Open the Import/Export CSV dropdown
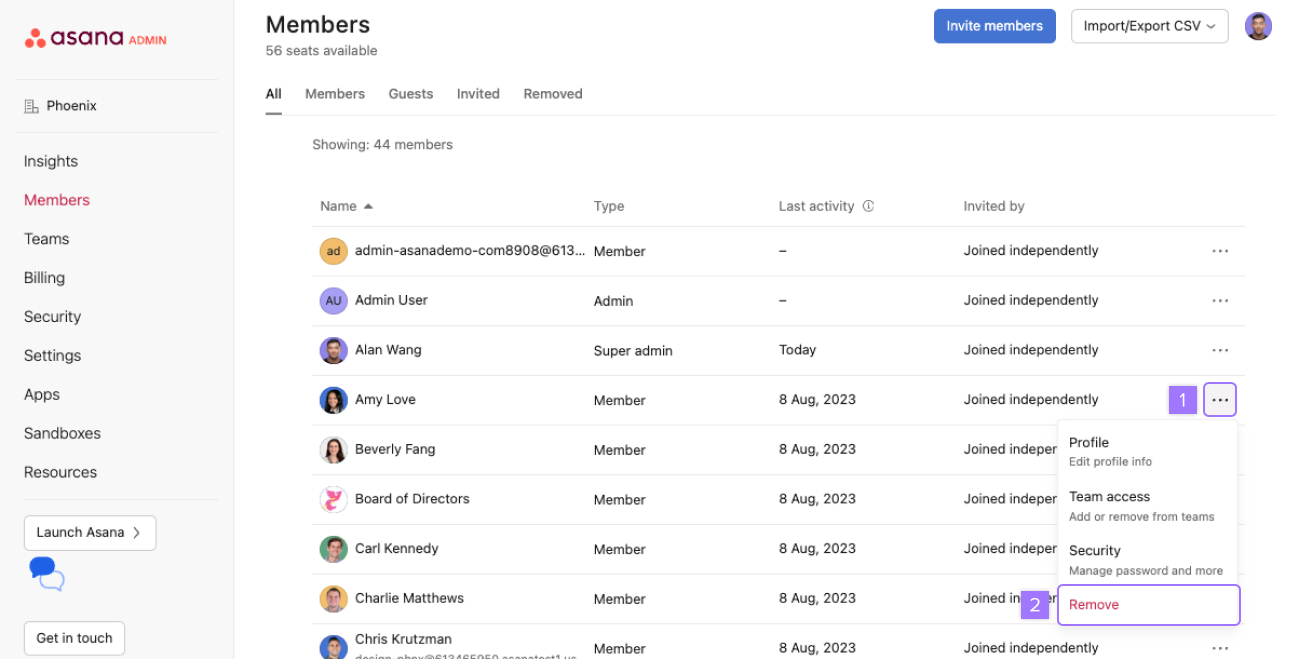The image size is (1300, 659). [x=1149, y=26]
